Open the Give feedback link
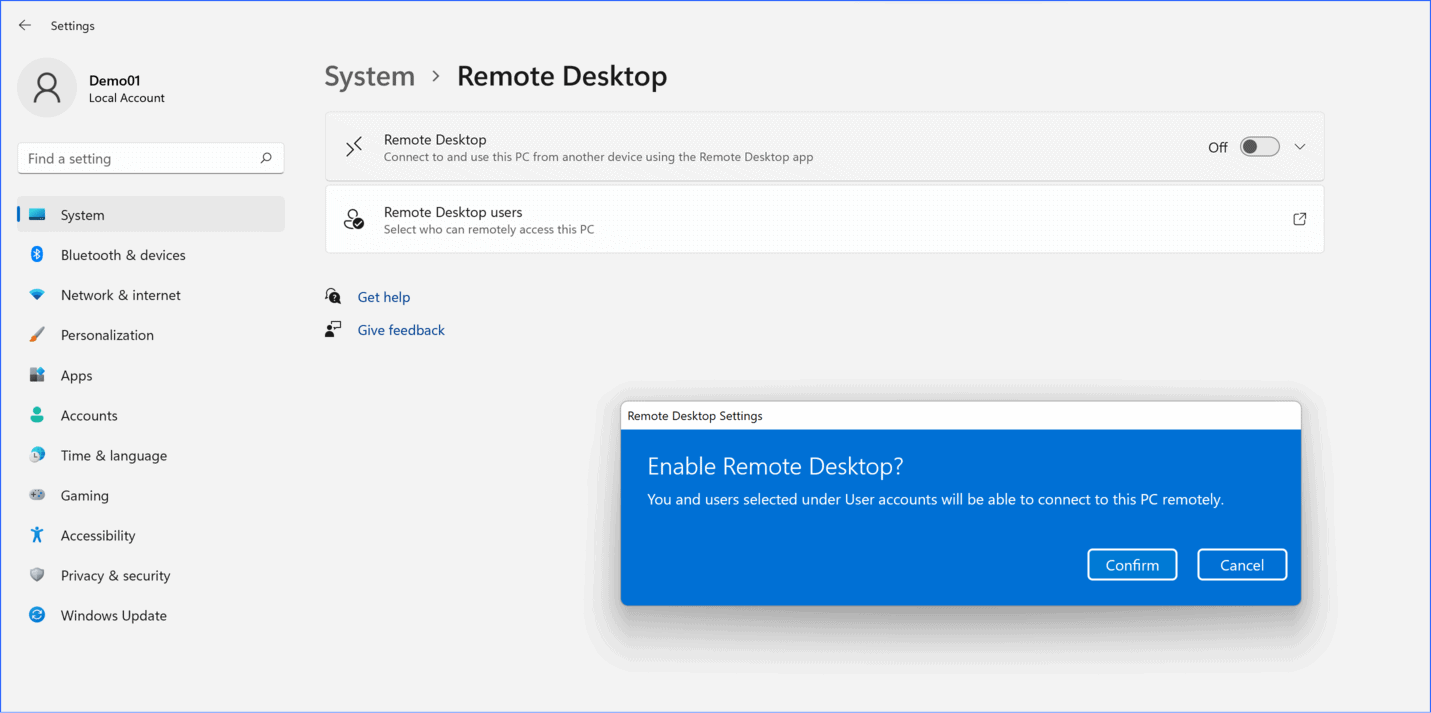The width and height of the screenshot is (1431, 713). (x=401, y=330)
